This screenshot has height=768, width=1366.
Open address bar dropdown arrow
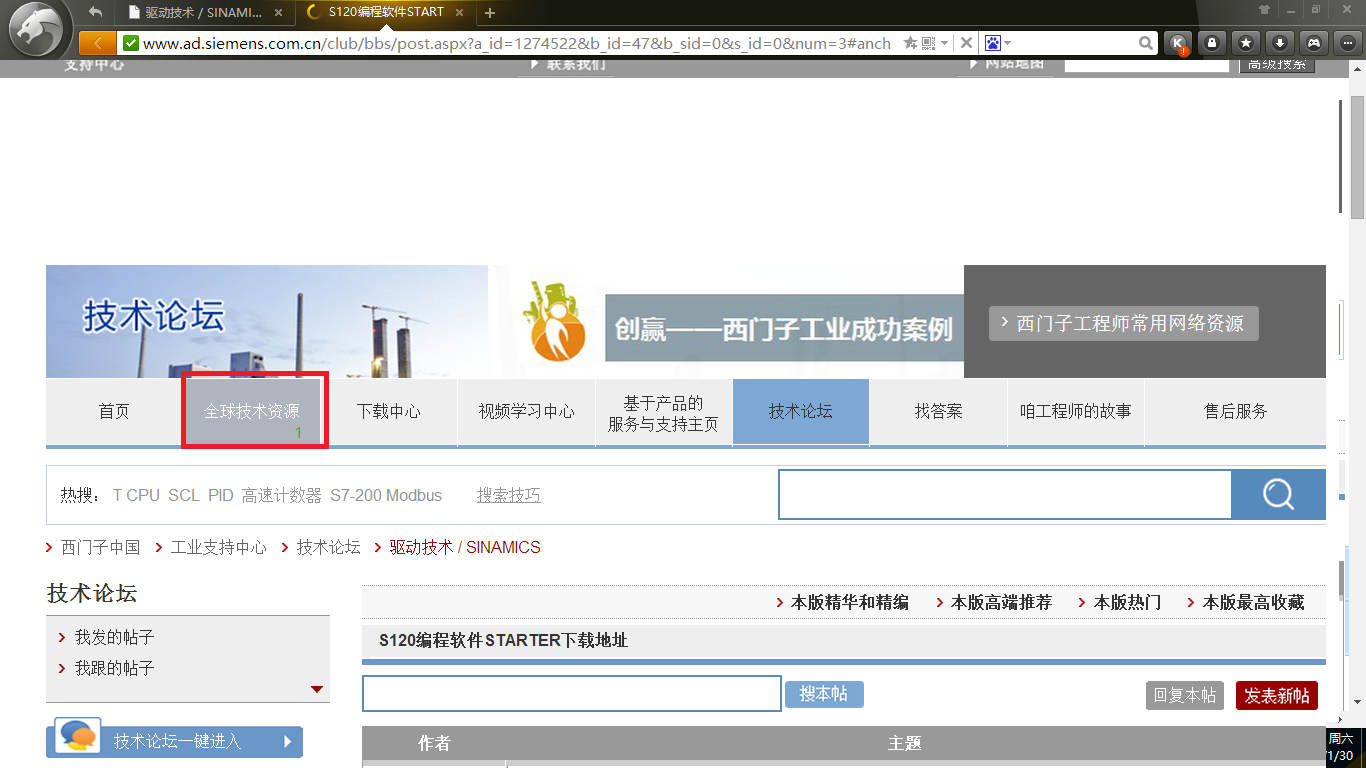click(x=945, y=44)
